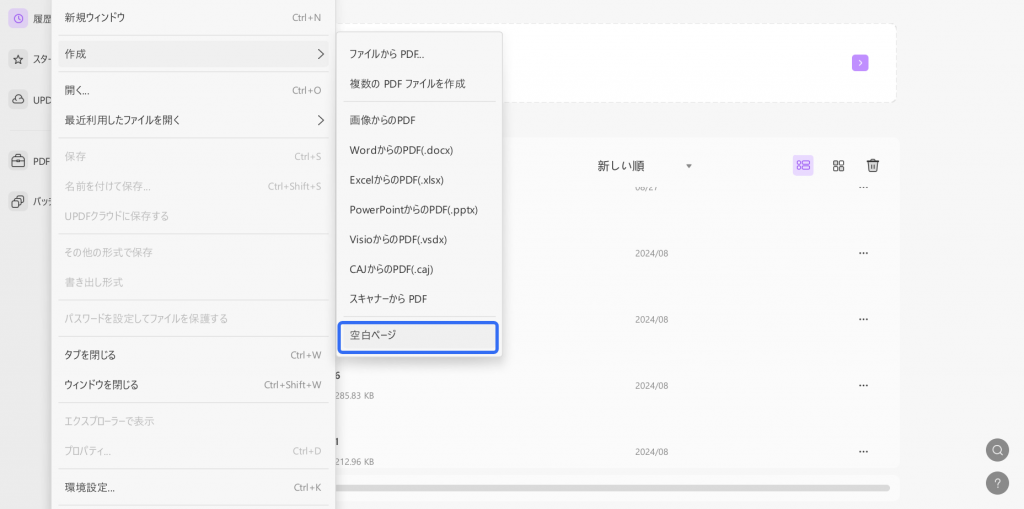Viewport: 1024px width, 509px height.
Task: Click the 285.83 KB file size text
Action: tap(355, 396)
